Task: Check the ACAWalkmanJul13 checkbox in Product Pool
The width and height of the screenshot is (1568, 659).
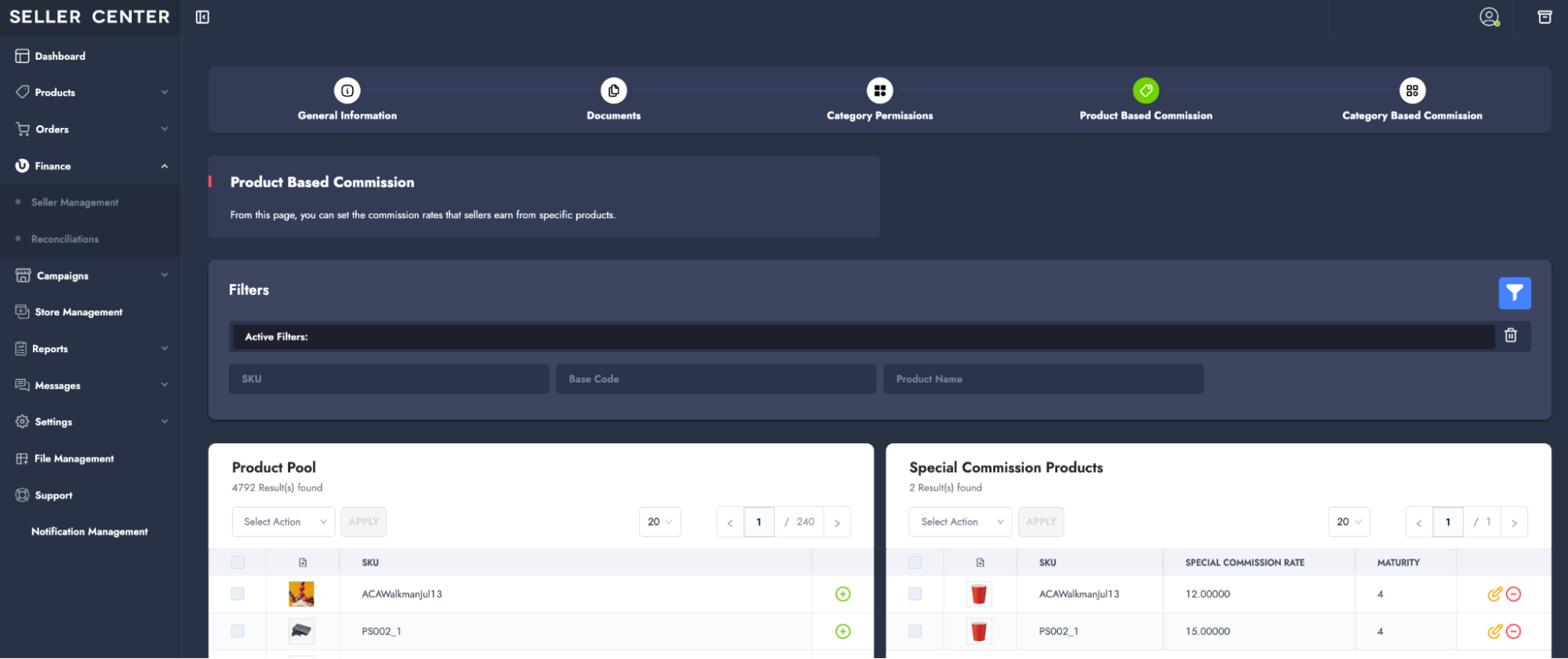Action: 238,595
